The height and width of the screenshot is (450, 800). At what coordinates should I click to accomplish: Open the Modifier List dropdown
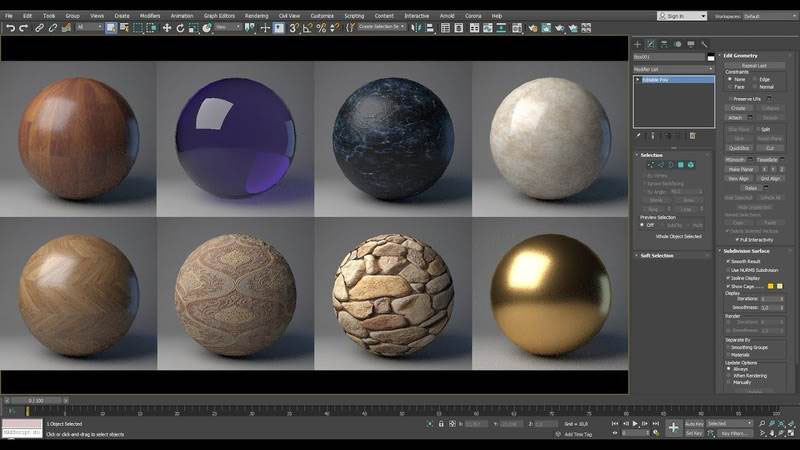pyautogui.click(x=673, y=69)
